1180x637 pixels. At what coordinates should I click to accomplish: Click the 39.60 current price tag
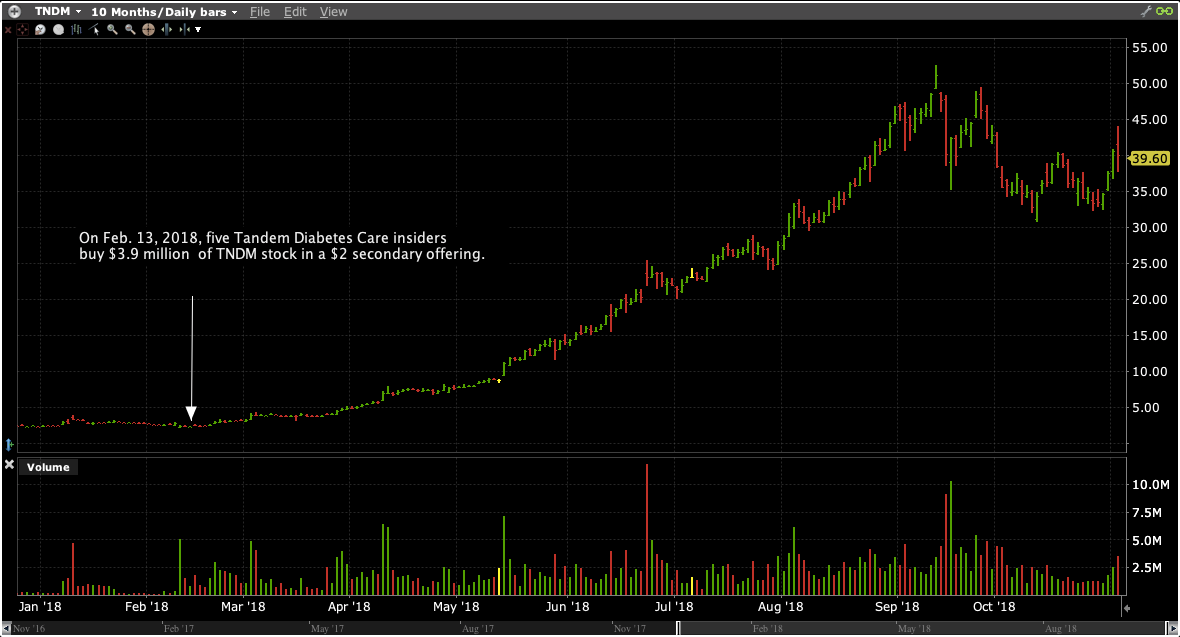coord(1149,158)
